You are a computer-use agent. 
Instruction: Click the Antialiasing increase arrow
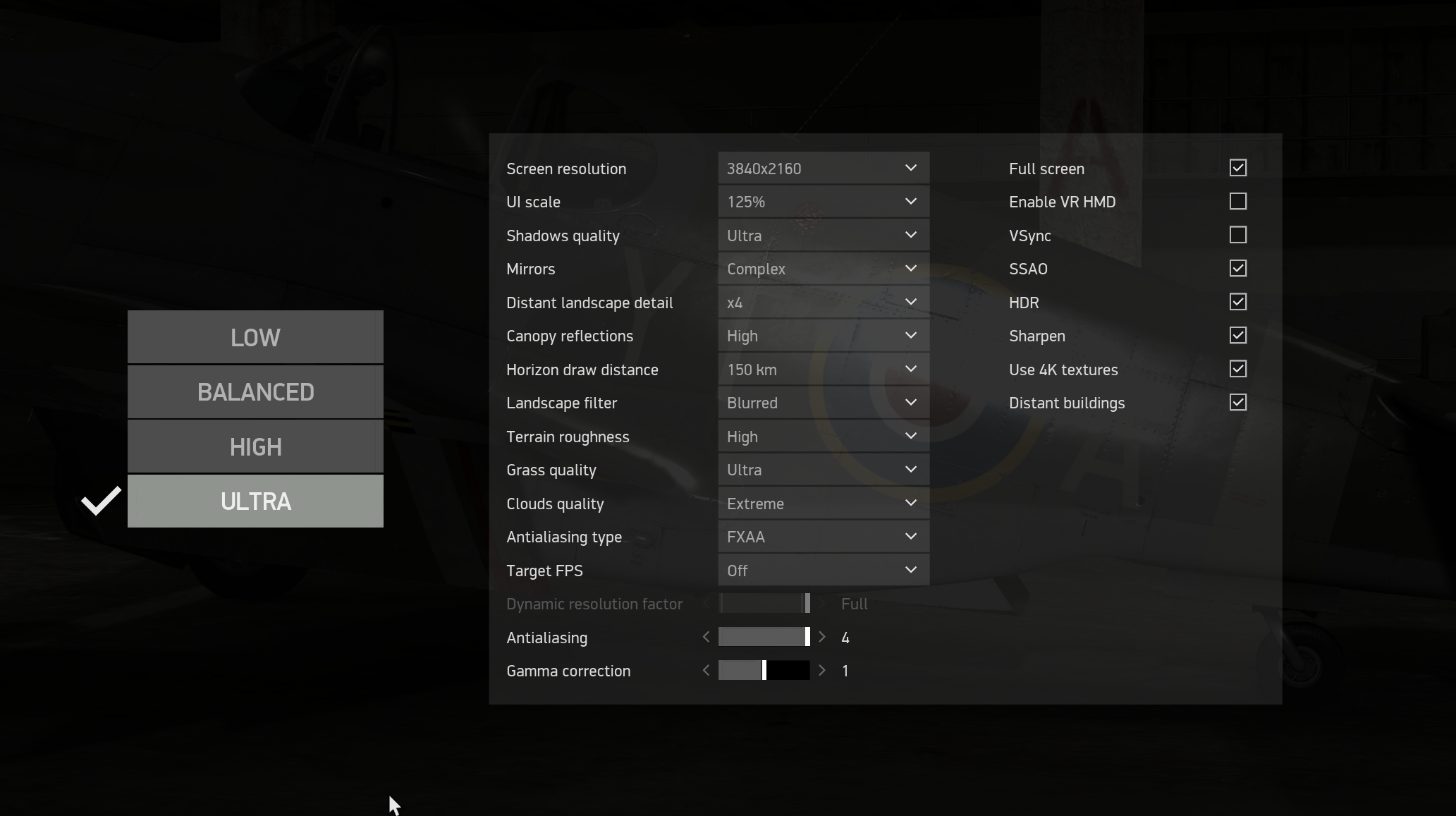[821, 638]
